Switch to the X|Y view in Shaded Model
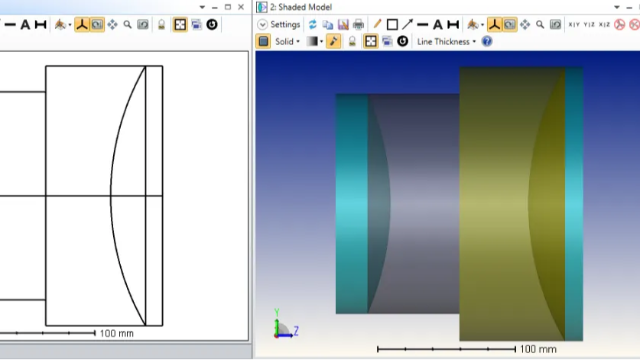The width and height of the screenshot is (640, 360). pyautogui.click(x=574, y=24)
